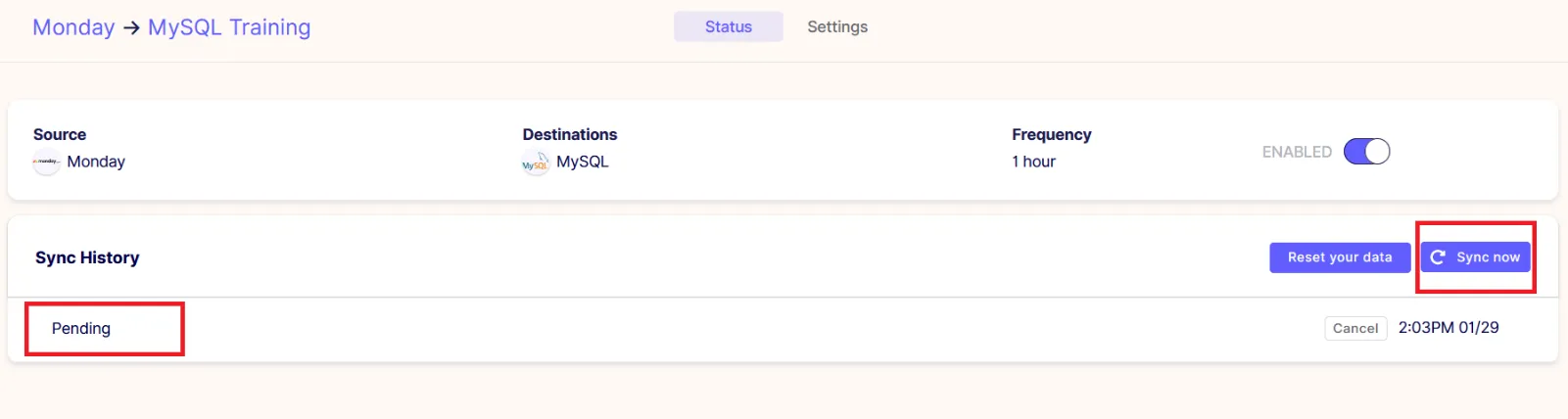Click the refresh icon in Sync now

coord(1438,257)
